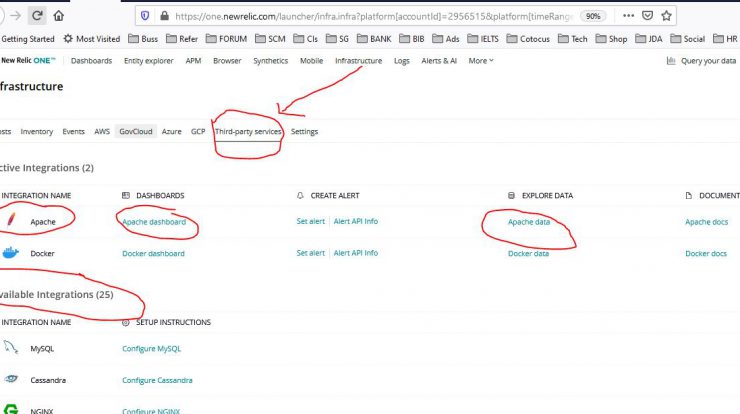Open the Docker data link
Viewport: 740px width, 414px height.
pyautogui.click(x=529, y=253)
